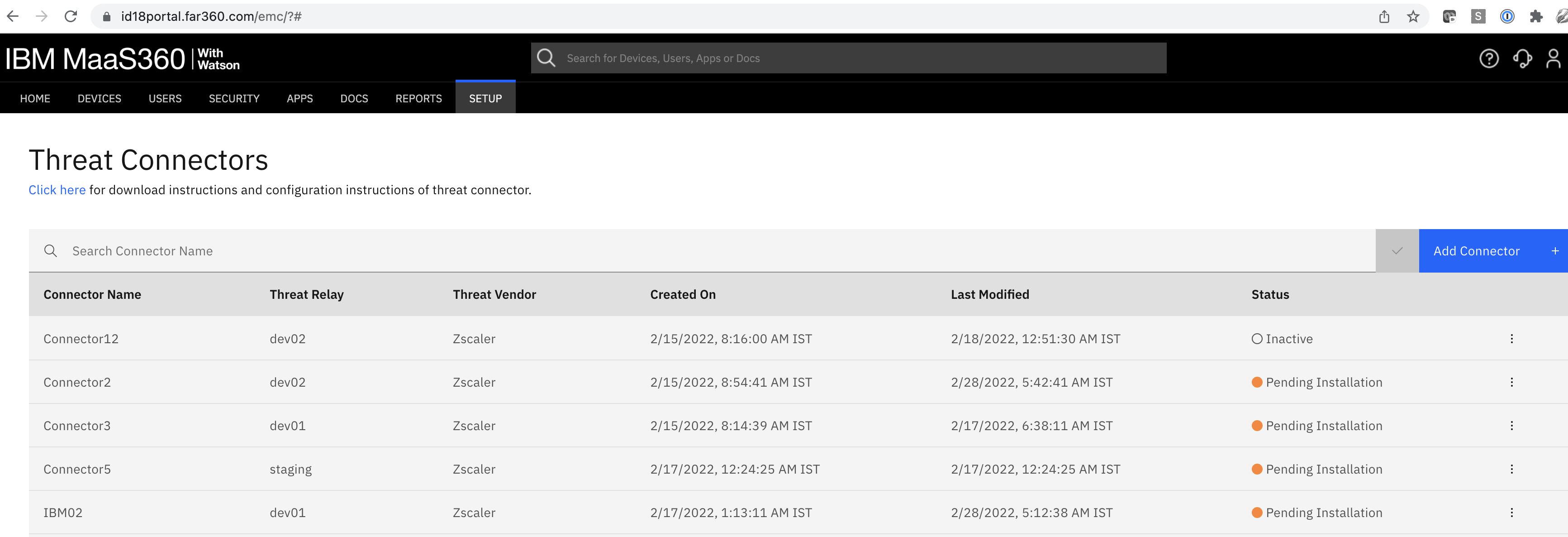Sort by Status column header
This screenshot has width=1568, height=537.
click(1270, 294)
